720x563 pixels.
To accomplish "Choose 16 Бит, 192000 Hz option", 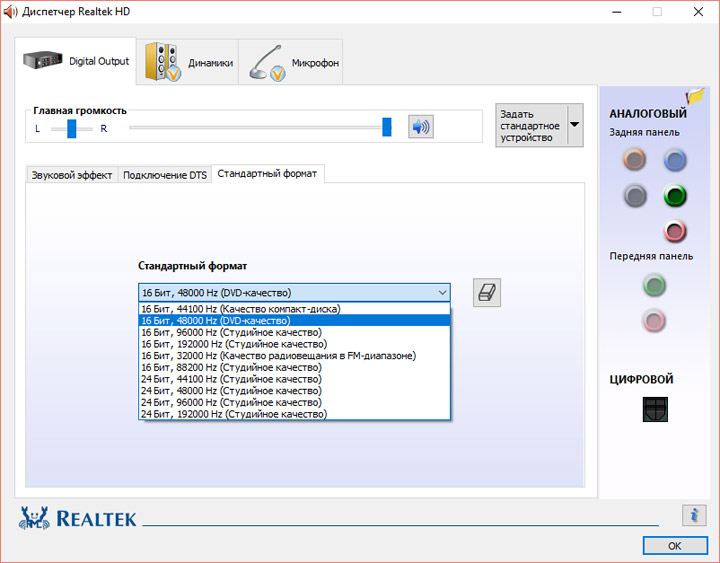I will click(x=294, y=344).
